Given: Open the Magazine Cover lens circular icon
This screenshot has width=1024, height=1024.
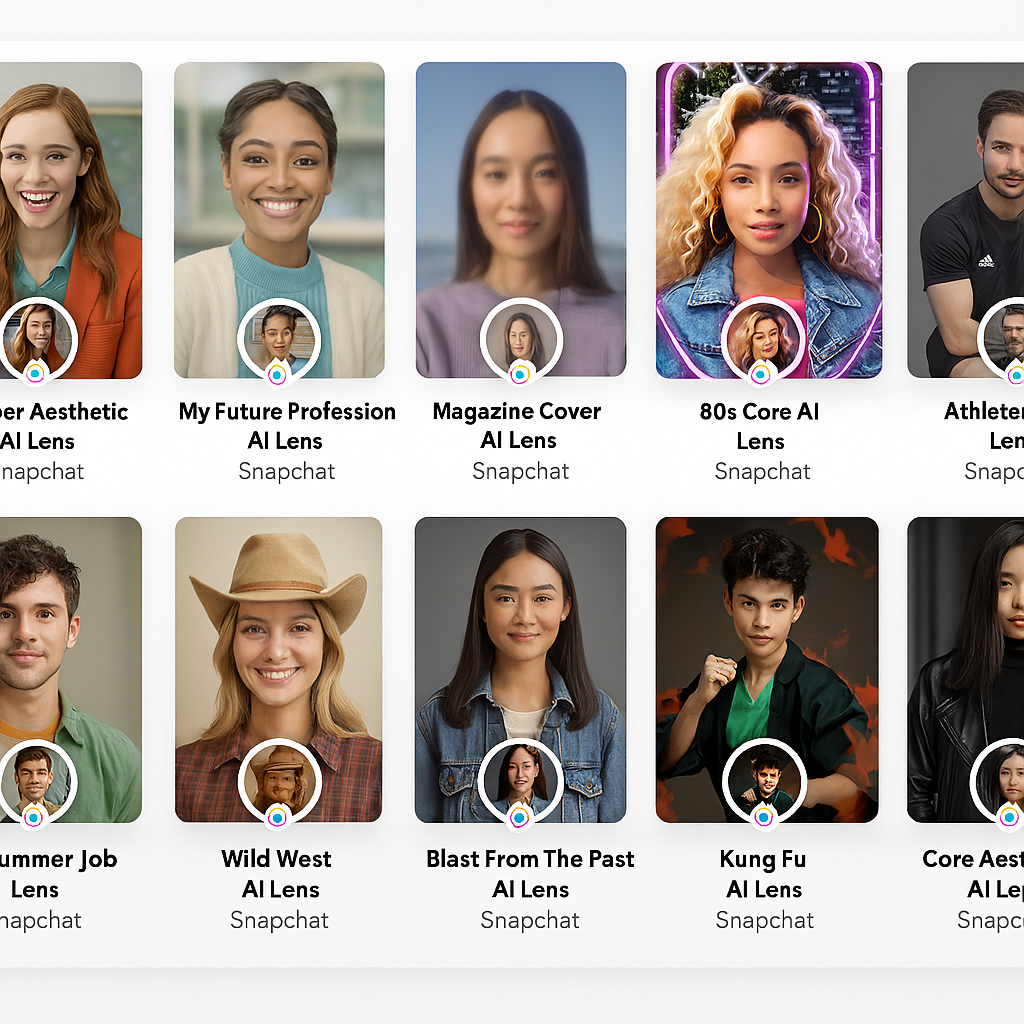Looking at the screenshot, I should click(x=521, y=340).
